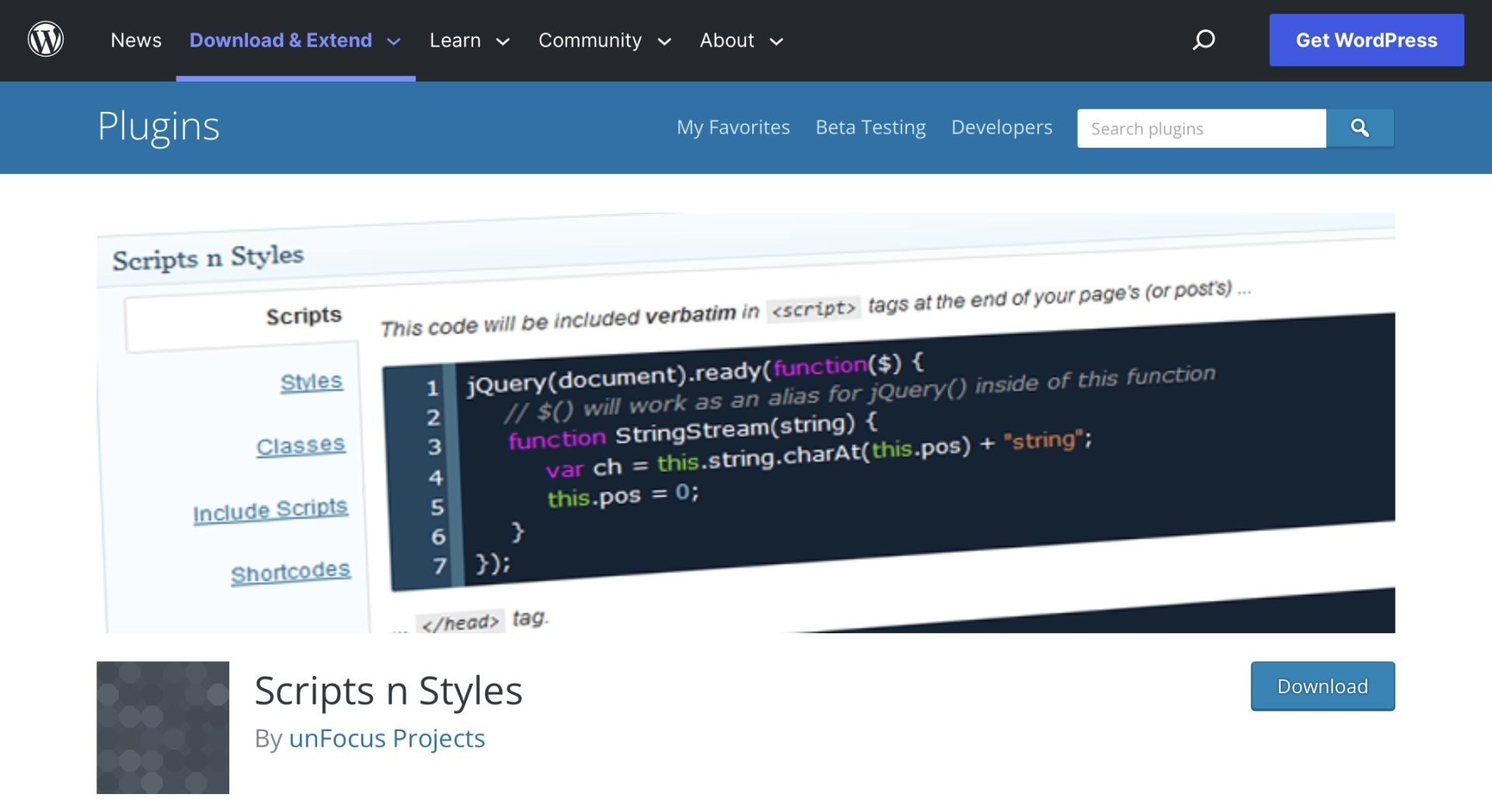Viewport: 1492px width, 812px height.
Task: Click the Scripts n Styles banner image
Action: pyautogui.click(x=746, y=423)
